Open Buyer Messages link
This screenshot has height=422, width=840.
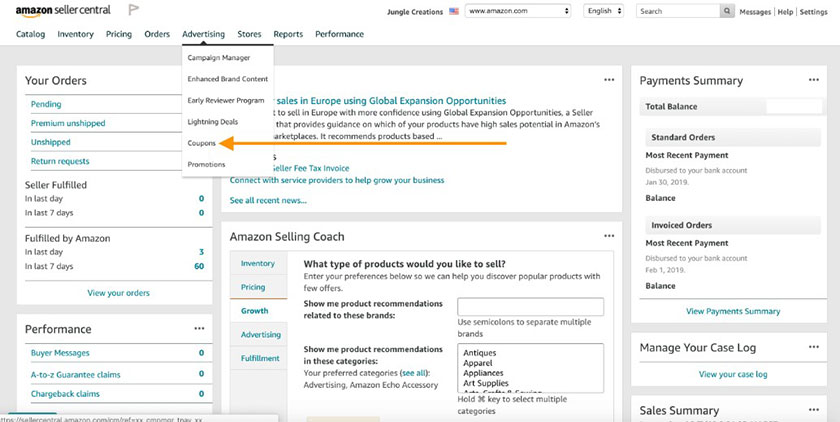[60, 353]
